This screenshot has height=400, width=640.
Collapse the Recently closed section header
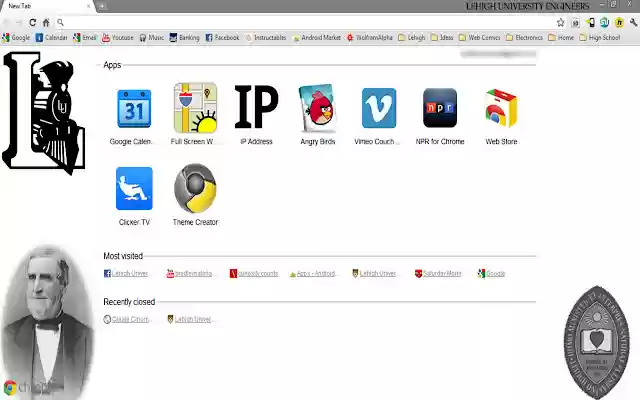(129, 302)
